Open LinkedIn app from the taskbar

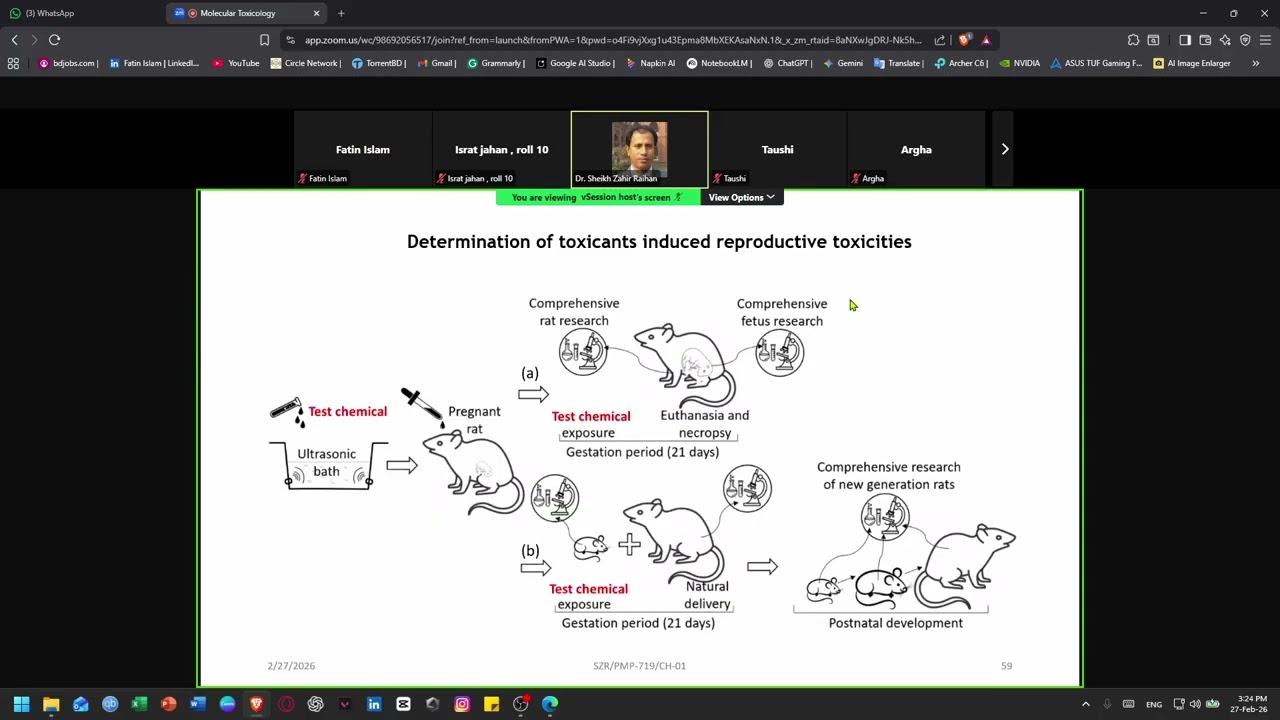coord(374,704)
